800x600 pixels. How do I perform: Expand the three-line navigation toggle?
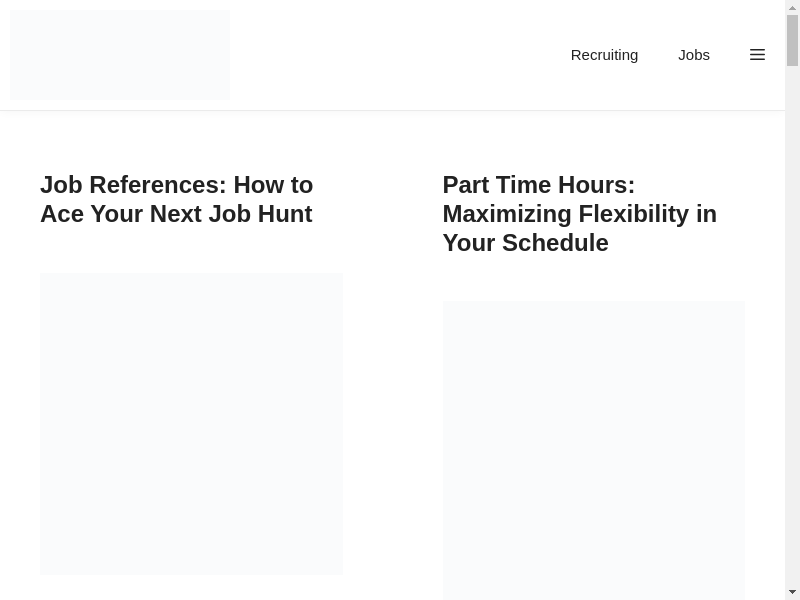point(757,55)
